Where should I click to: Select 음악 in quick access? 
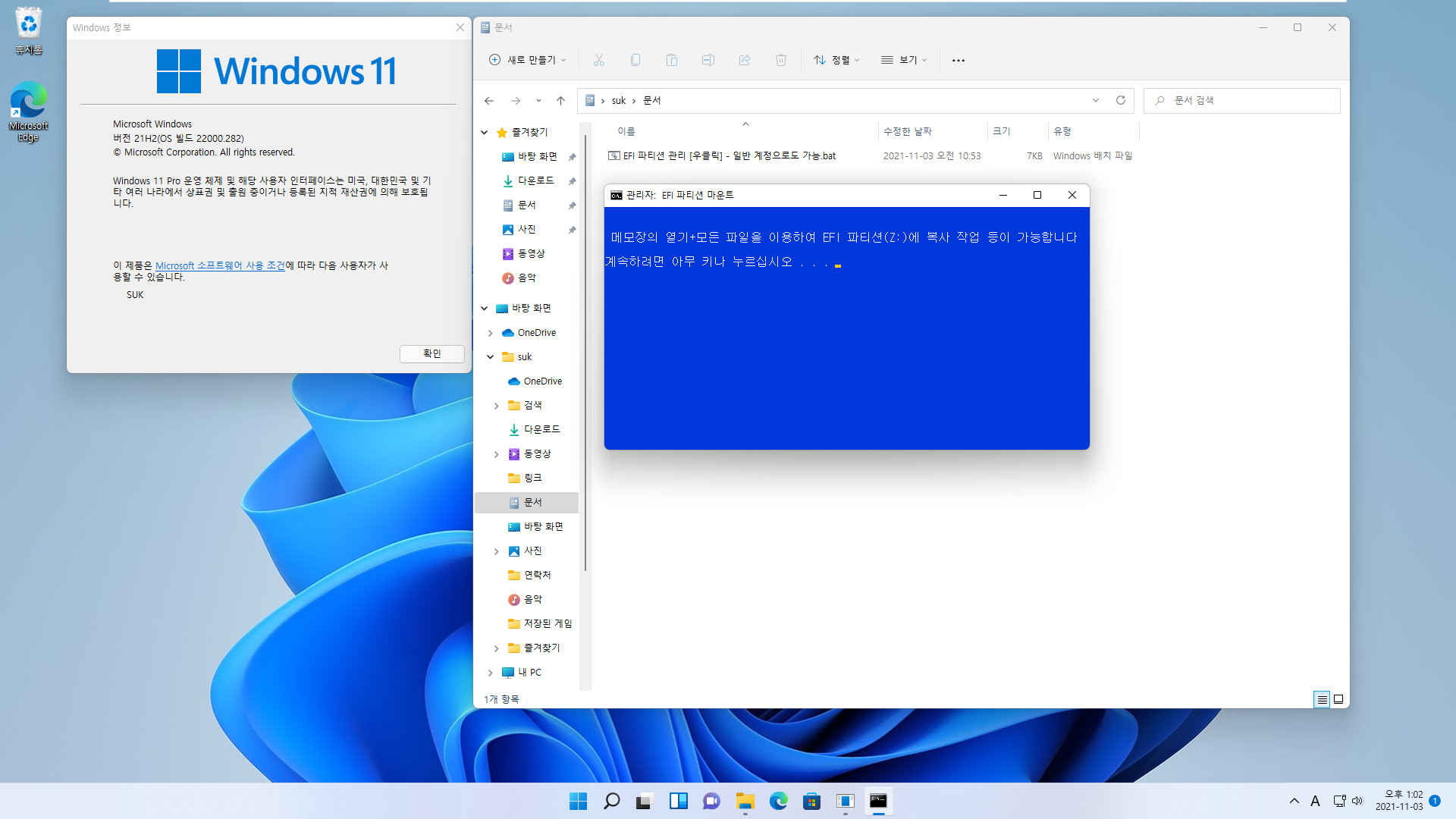[526, 278]
